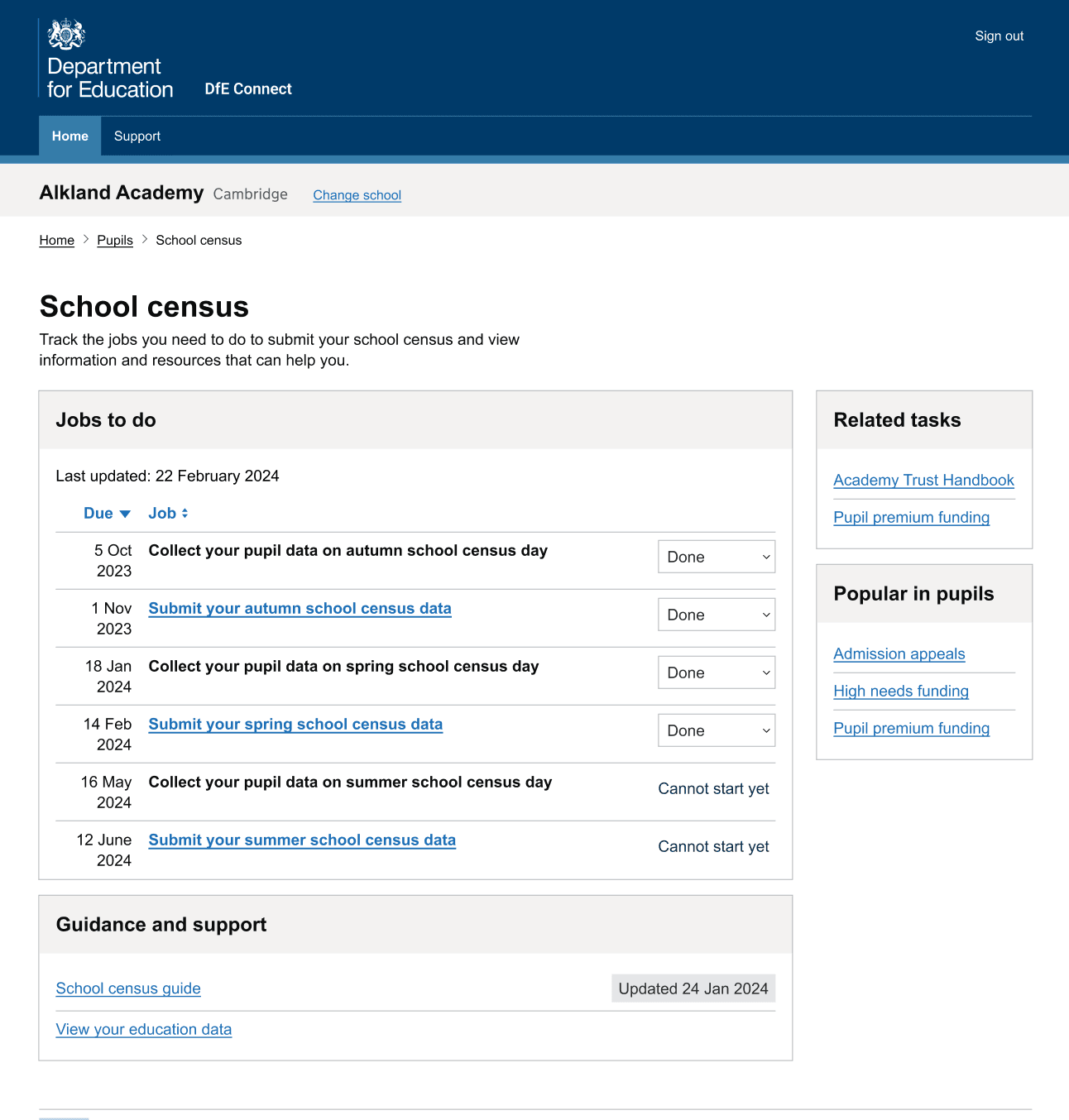This screenshot has width=1069, height=1120.
Task: Open status dropdown for spring census submission
Action: click(x=717, y=730)
